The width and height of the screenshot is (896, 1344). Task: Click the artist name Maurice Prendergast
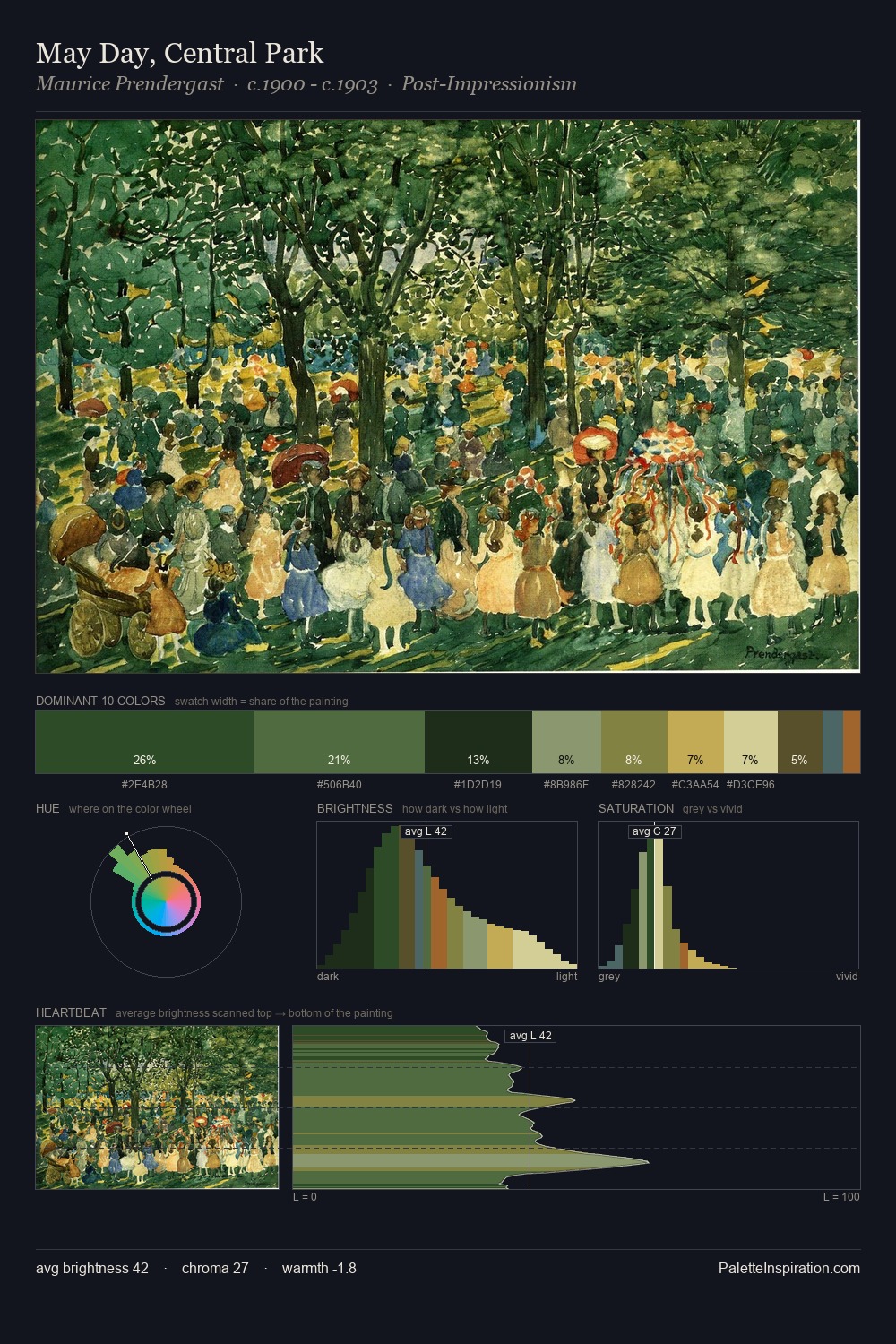(x=129, y=84)
